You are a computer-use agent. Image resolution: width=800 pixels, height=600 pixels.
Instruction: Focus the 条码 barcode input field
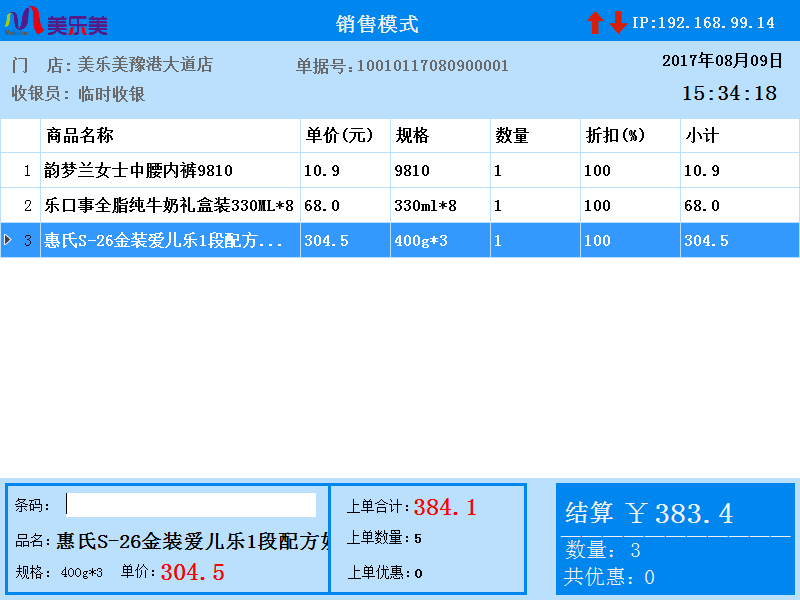click(x=191, y=505)
